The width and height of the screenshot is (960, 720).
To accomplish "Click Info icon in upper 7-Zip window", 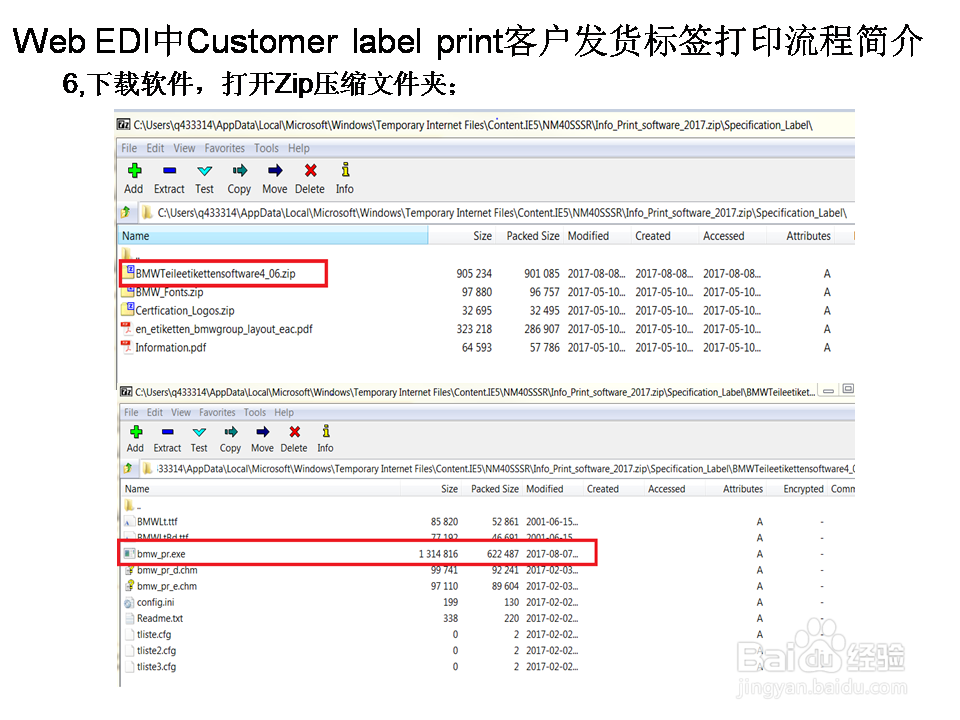I will pos(345,170).
